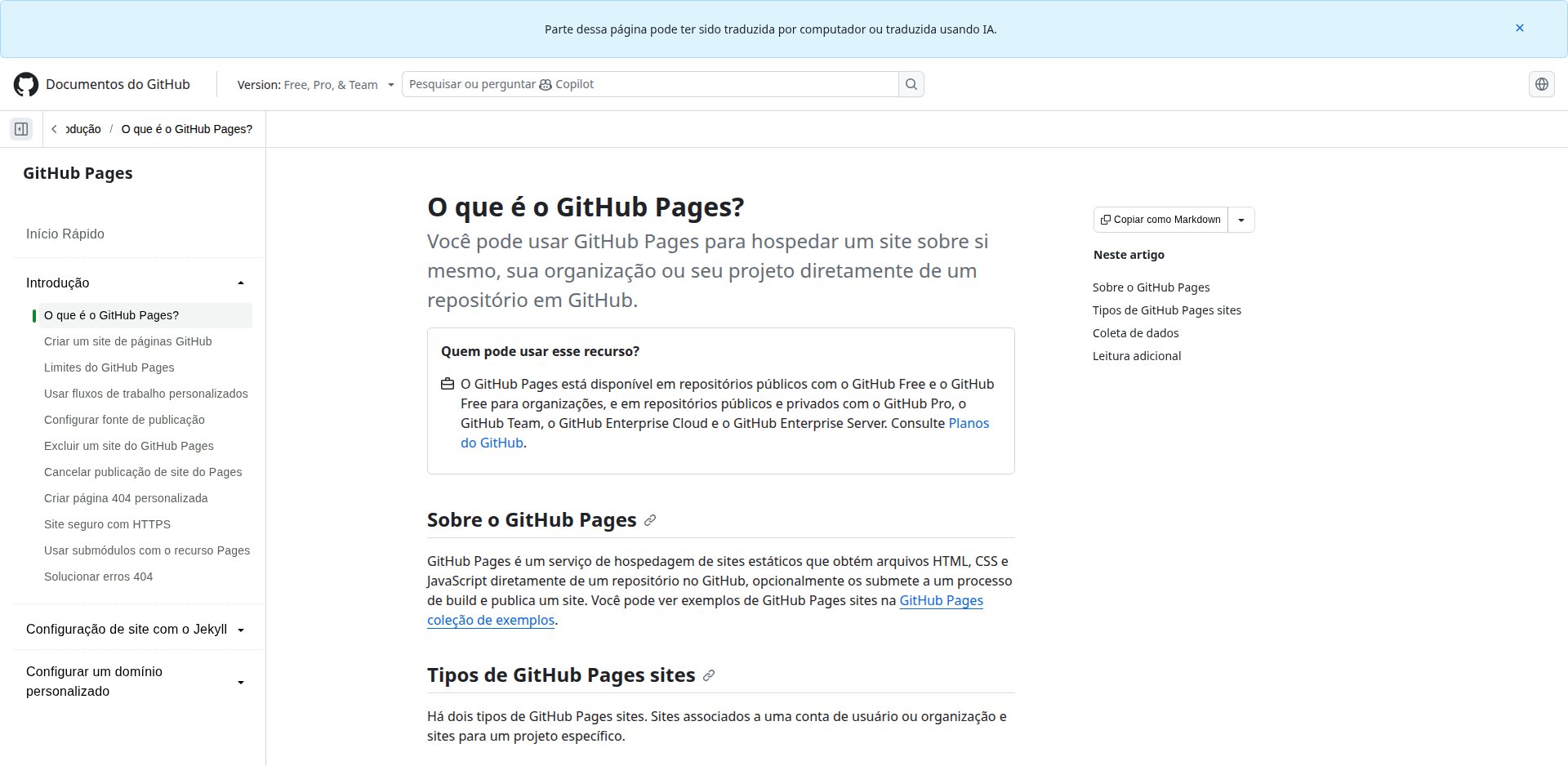The image size is (1568, 766).
Task: Click breadcrumb O que é o GitHub Pages?
Action: tap(187, 129)
